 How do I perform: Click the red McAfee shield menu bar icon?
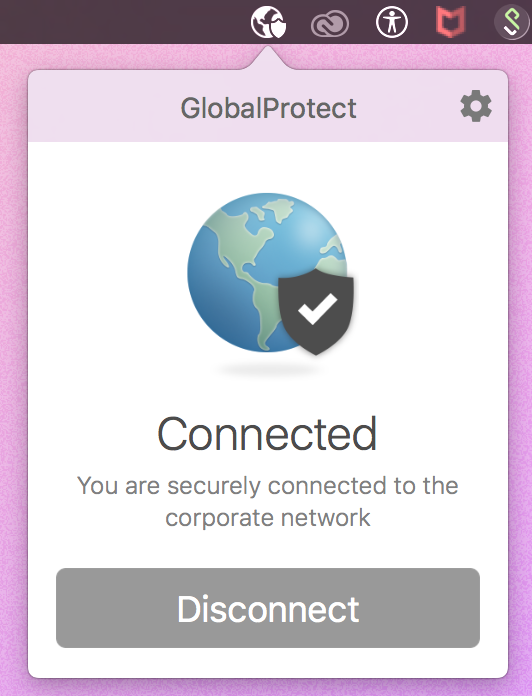pos(451,21)
